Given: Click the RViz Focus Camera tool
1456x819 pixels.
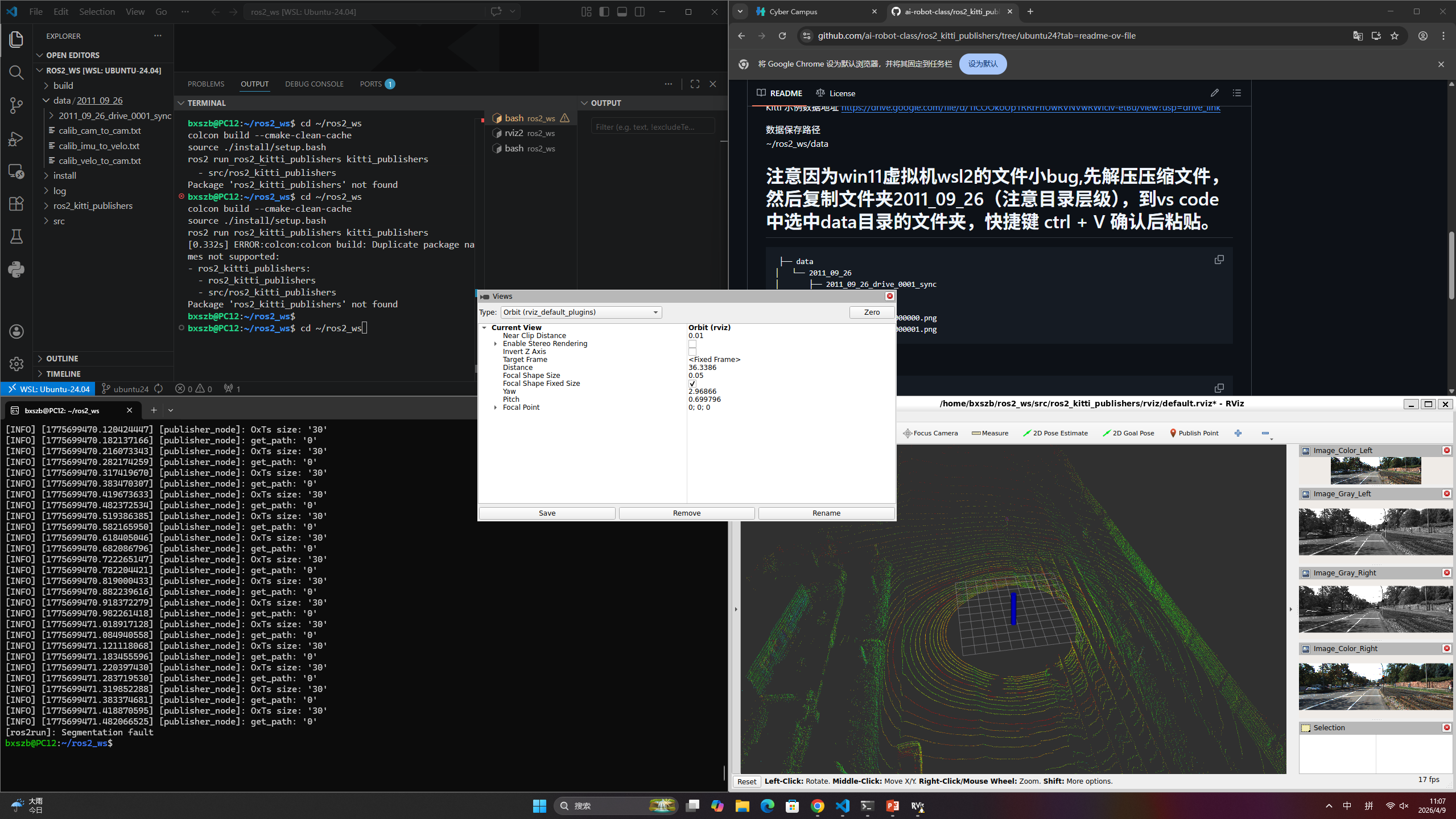Looking at the screenshot, I should click(930, 433).
